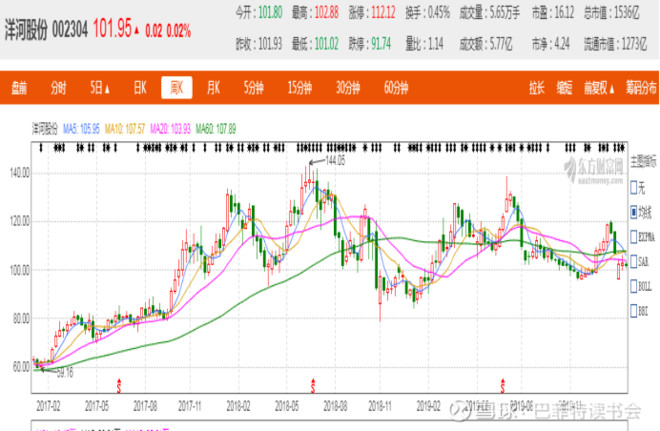Open the 前复权 adjustment dropdown

pyautogui.click(x=599, y=88)
